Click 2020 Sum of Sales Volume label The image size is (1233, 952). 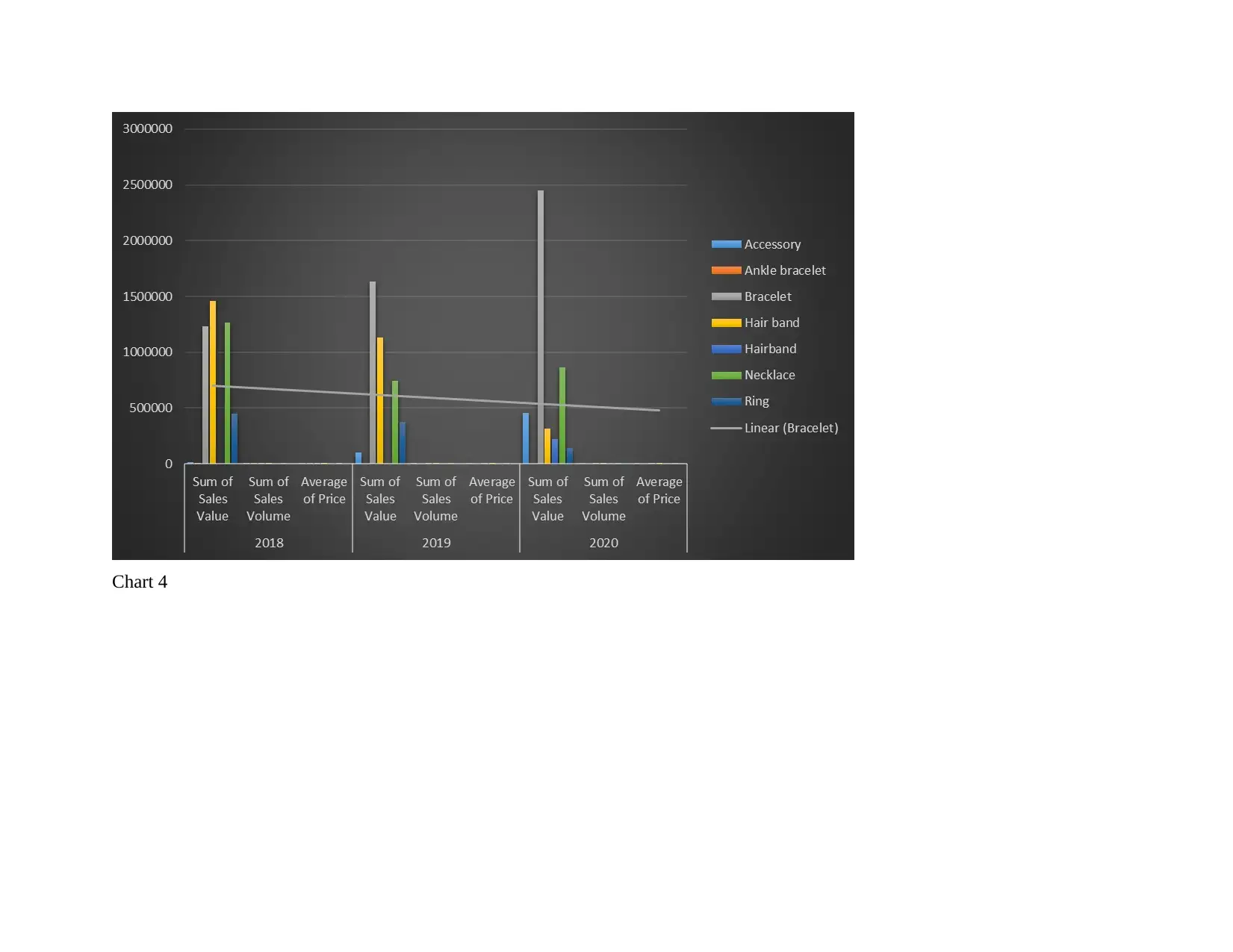coord(603,499)
